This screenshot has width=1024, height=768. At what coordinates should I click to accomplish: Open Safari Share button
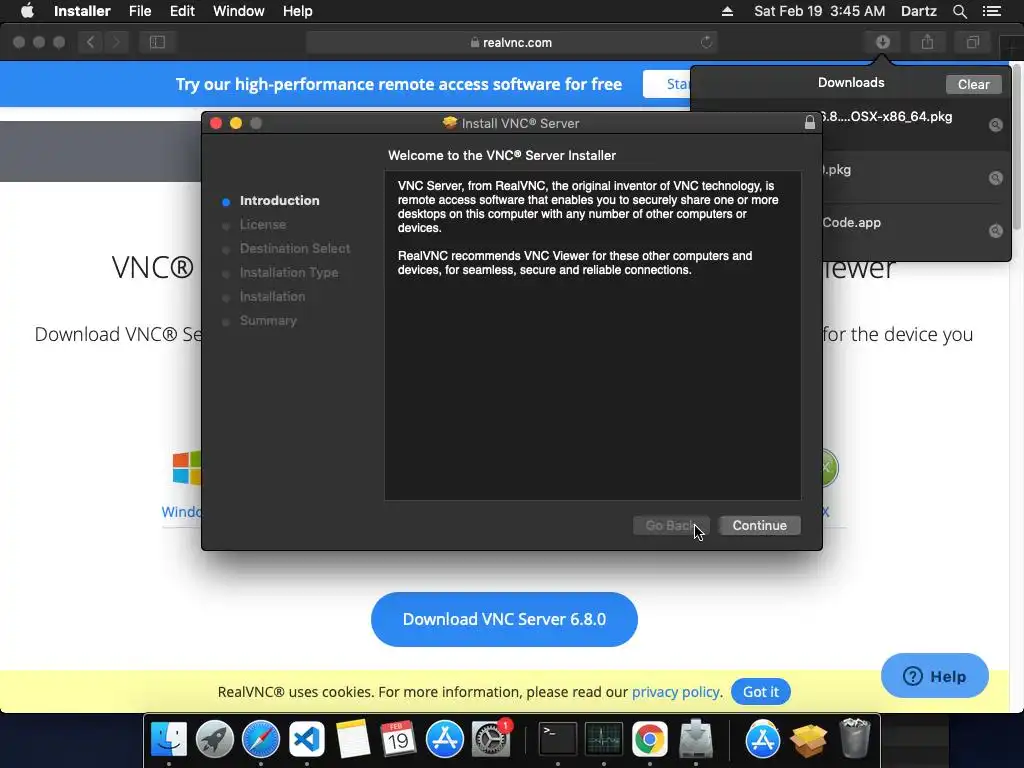[927, 42]
